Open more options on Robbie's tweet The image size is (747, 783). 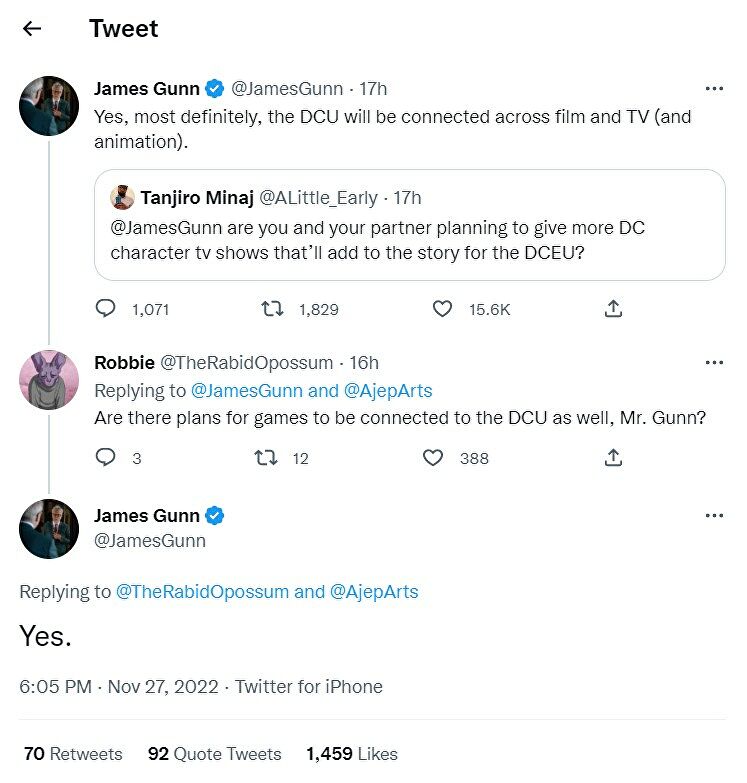pyautogui.click(x=714, y=363)
